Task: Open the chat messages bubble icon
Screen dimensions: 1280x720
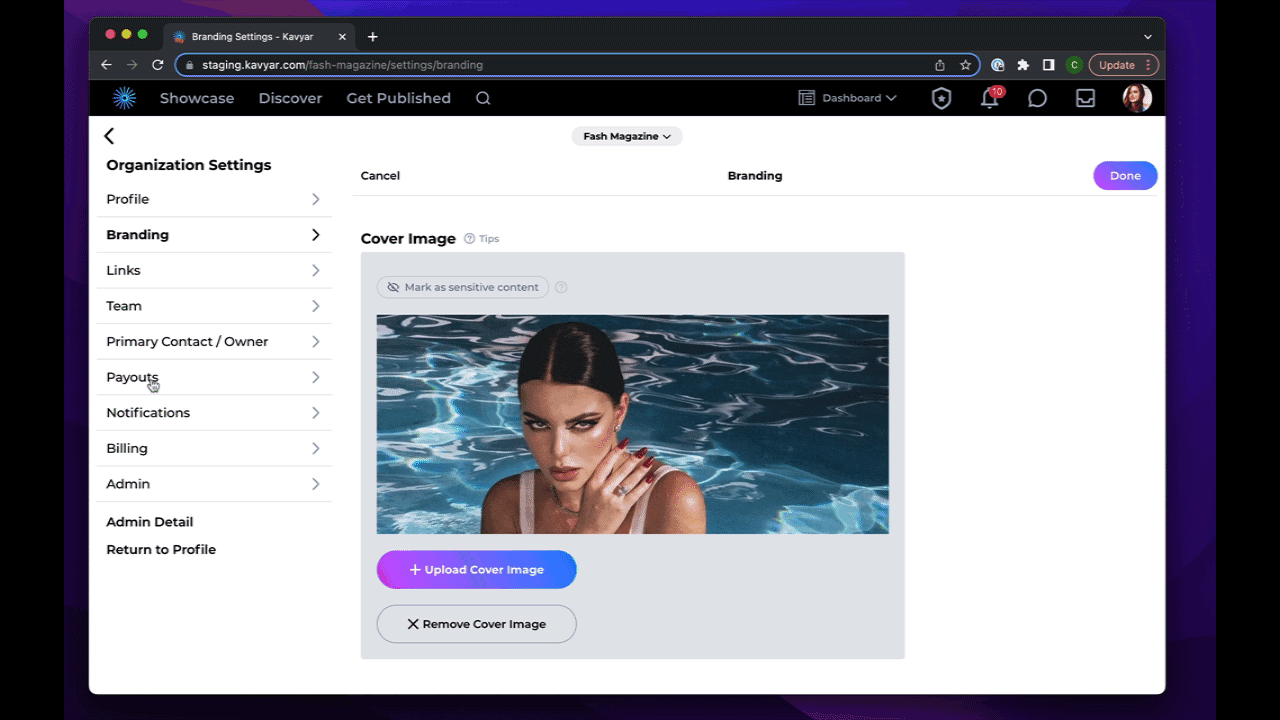Action: coord(1037,98)
